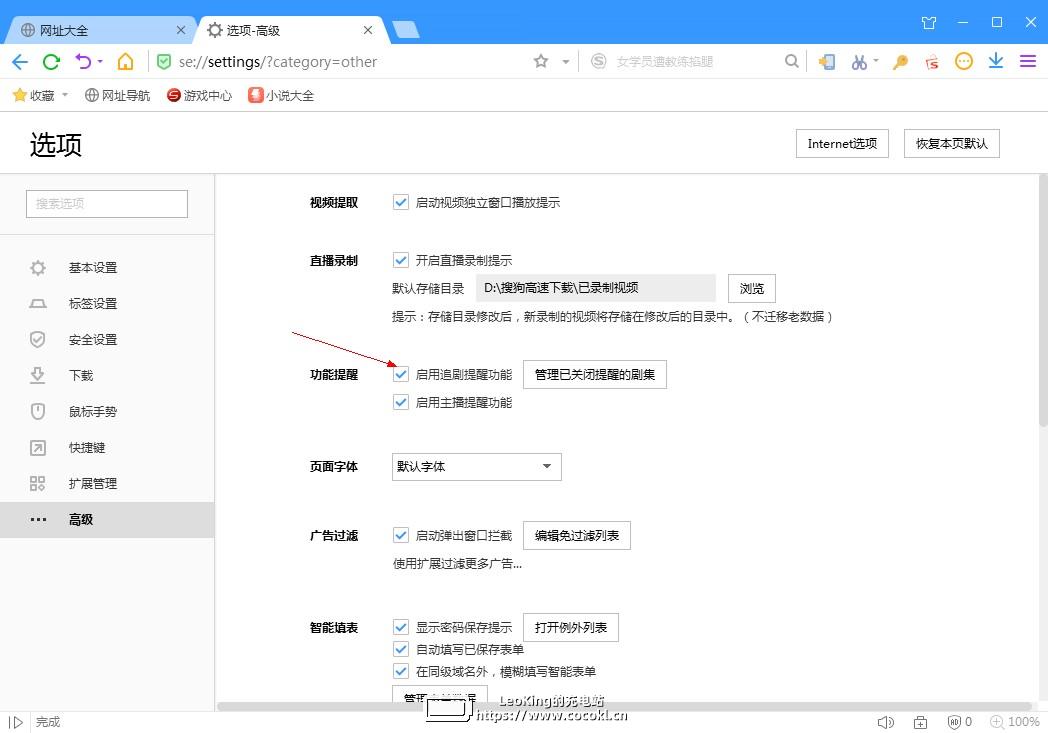This screenshot has width=1048, height=733.
Task: Click the 默认存储目录 path field
Action: (x=596, y=288)
